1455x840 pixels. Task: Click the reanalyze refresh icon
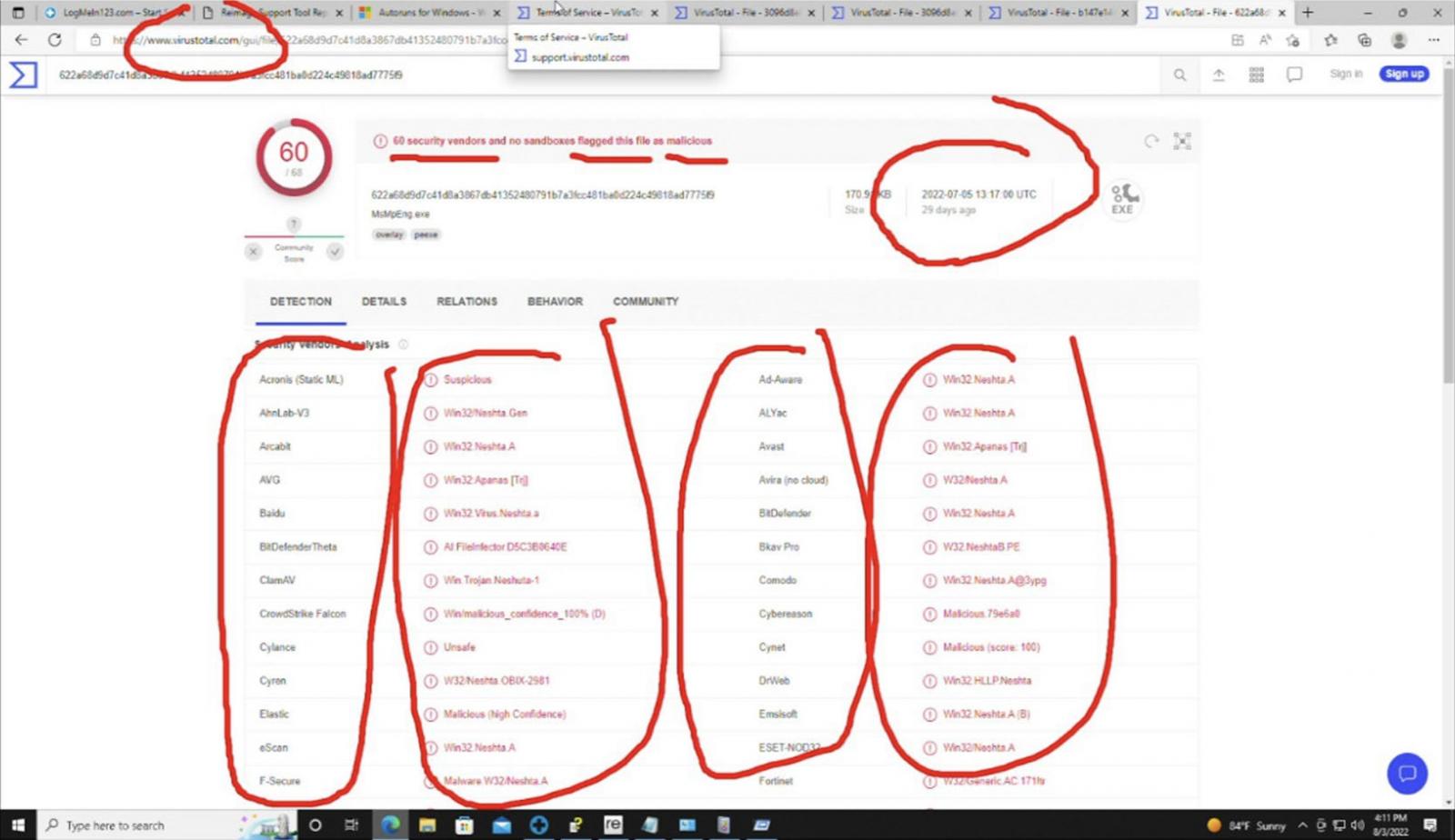click(1151, 141)
